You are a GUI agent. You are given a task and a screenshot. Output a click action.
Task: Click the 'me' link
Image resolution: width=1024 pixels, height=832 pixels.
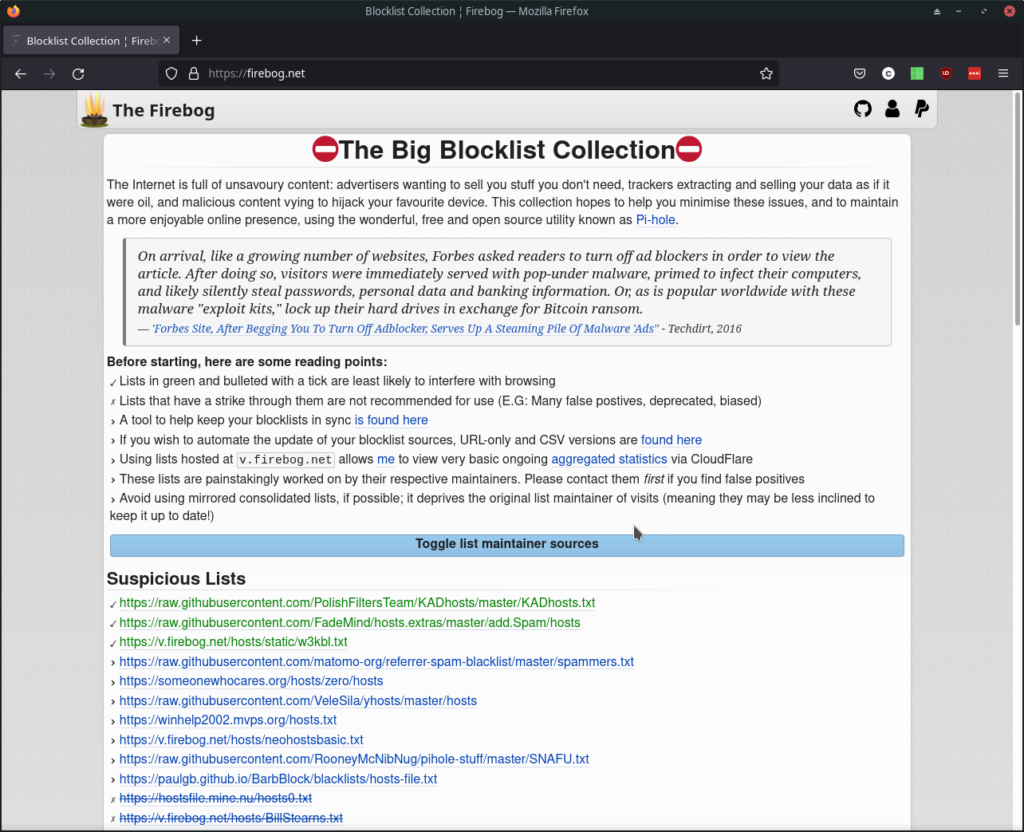386,459
